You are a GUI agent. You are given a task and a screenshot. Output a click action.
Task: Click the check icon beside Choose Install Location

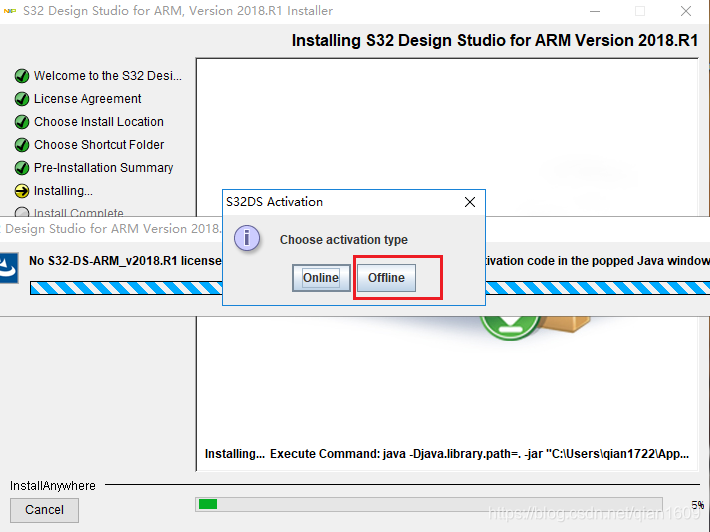pyautogui.click(x=22, y=122)
